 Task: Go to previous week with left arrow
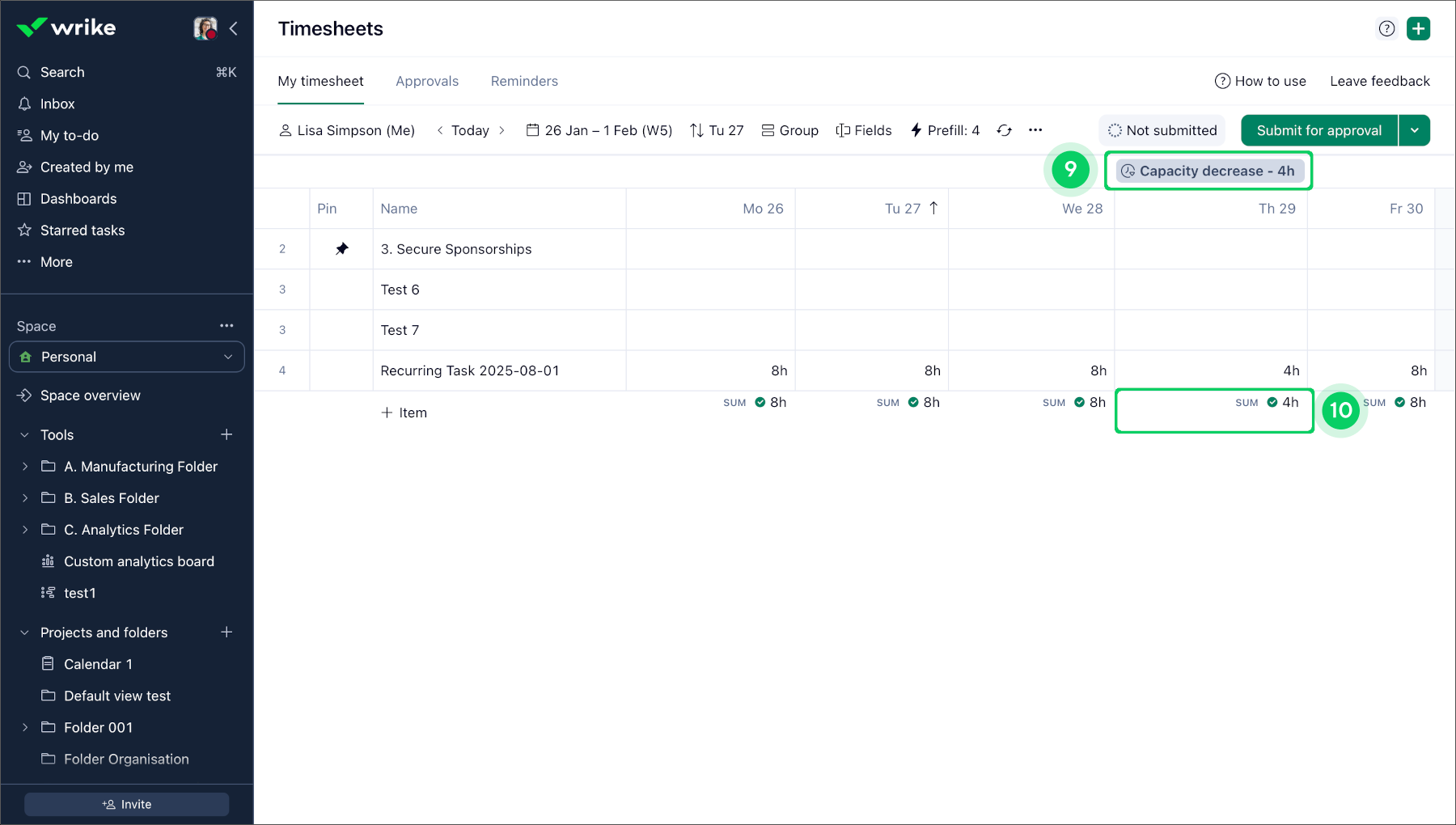coord(440,130)
